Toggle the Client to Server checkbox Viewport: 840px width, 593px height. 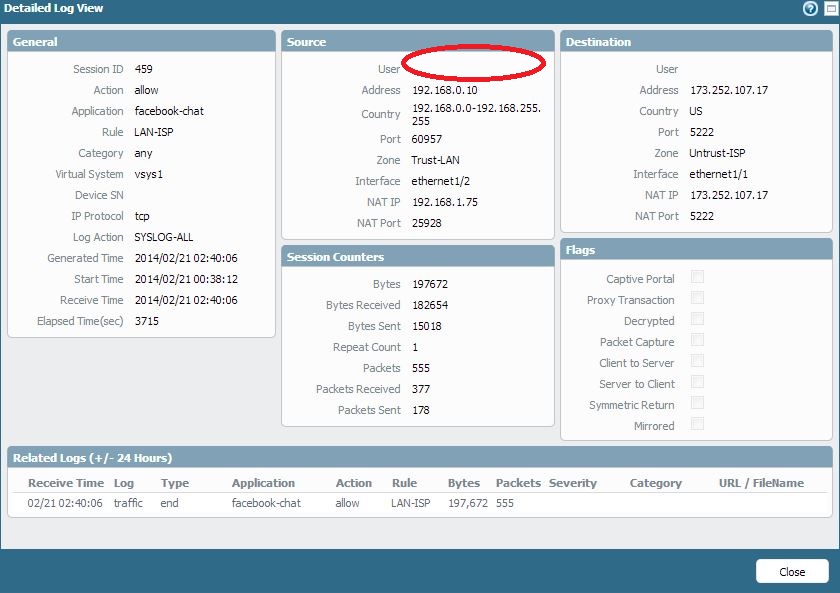point(697,361)
